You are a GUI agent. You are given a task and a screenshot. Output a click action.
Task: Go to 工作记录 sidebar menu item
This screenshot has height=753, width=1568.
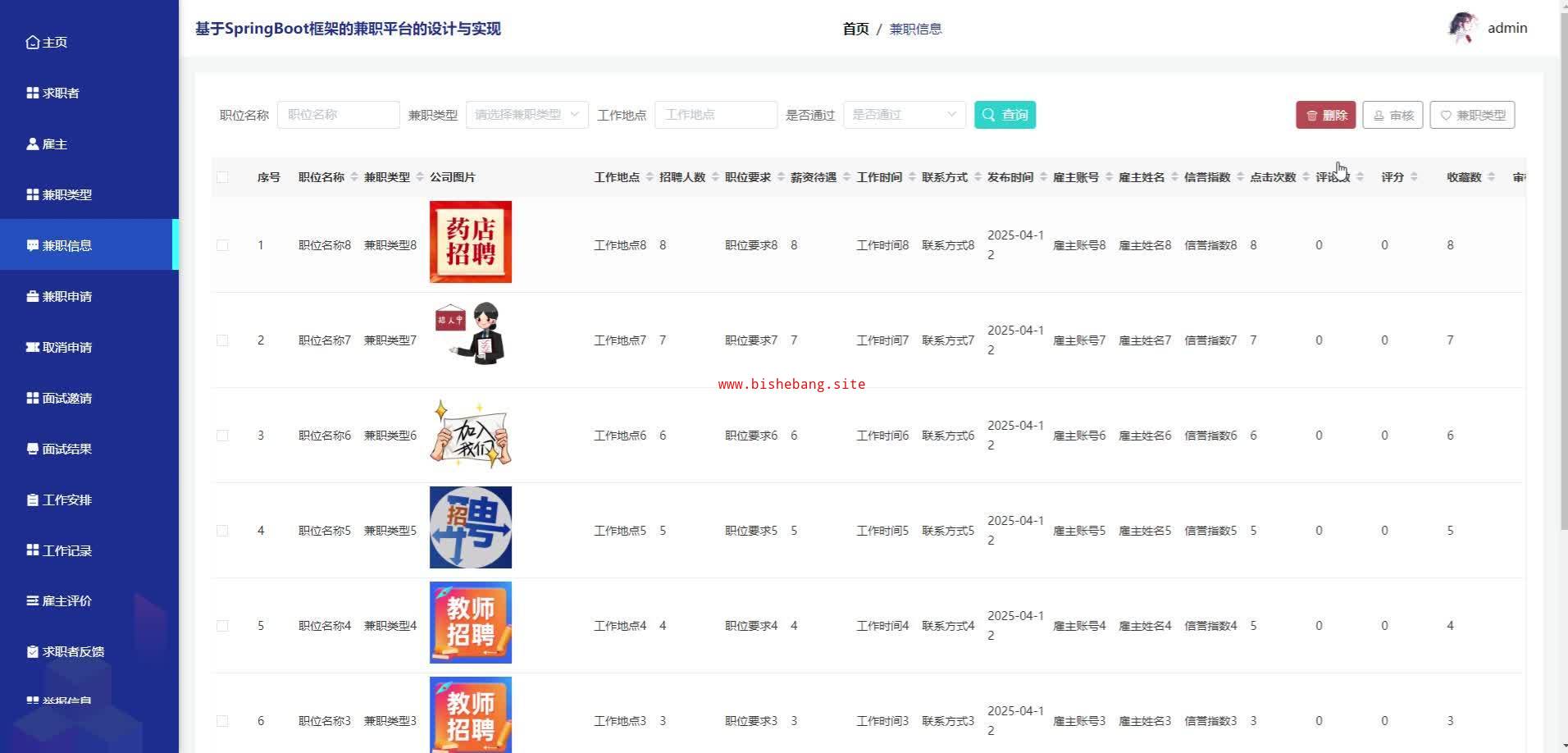66,550
